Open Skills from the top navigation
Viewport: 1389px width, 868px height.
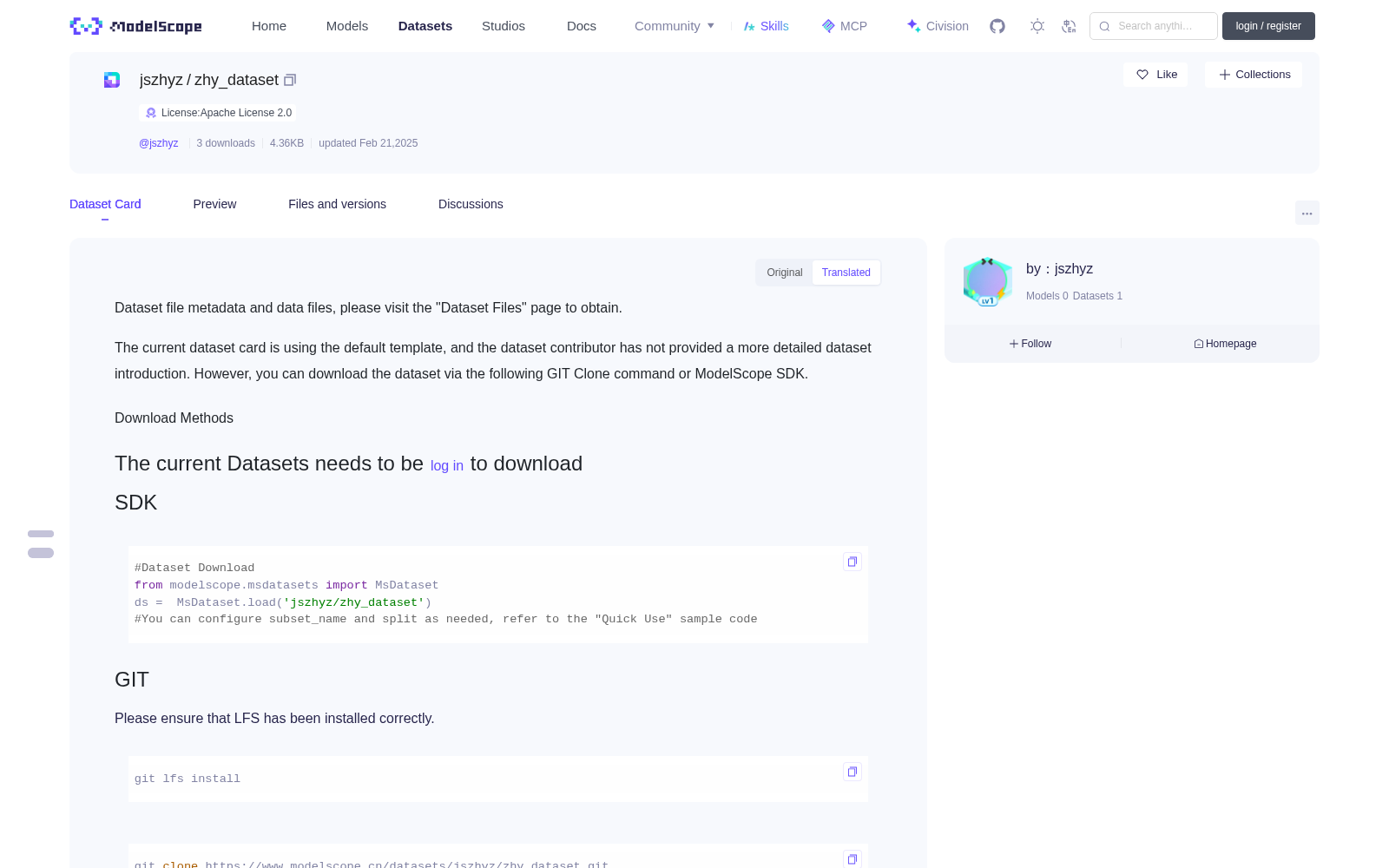tap(766, 26)
